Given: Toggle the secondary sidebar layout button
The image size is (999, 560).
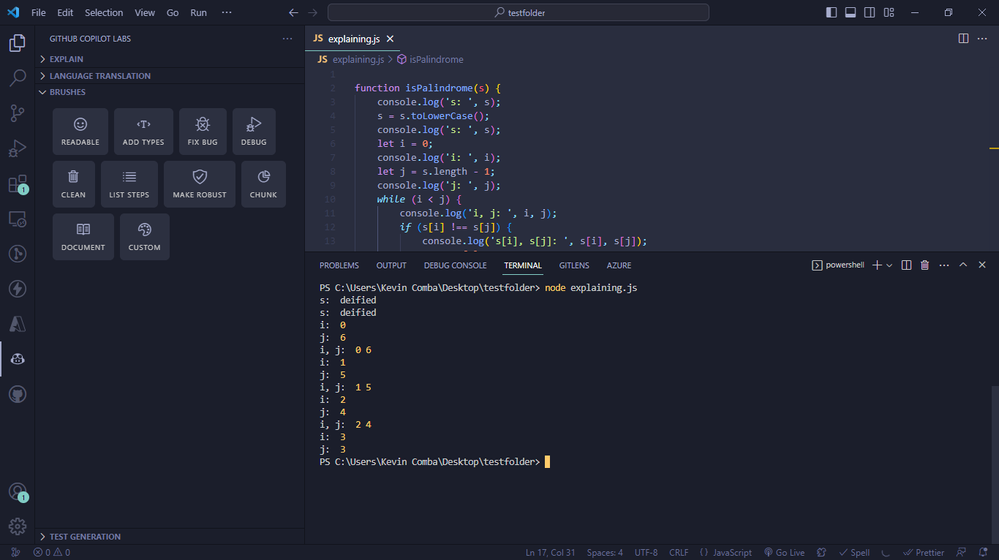Looking at the screenshot, I should coord(869,13).
